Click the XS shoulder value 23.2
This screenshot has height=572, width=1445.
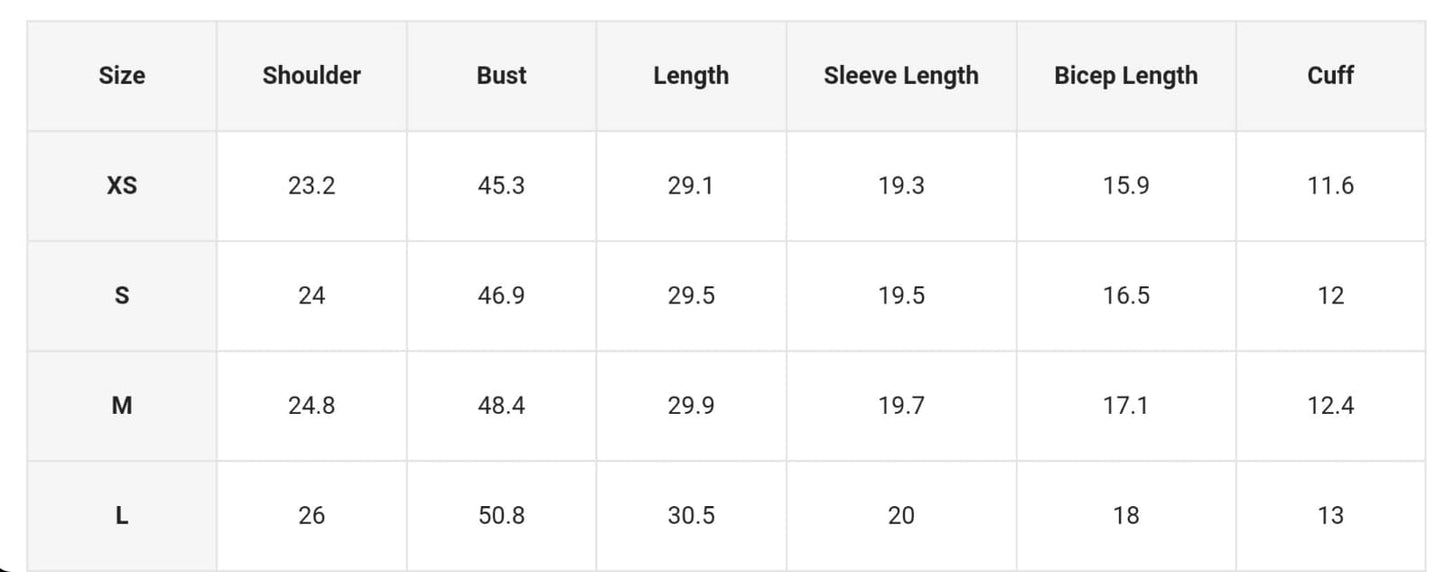[312, 186]
